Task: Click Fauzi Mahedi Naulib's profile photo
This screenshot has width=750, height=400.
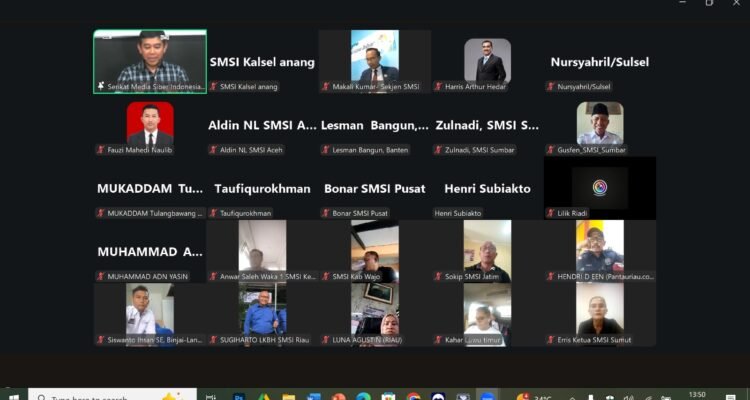Action: (x=150, y=122)
